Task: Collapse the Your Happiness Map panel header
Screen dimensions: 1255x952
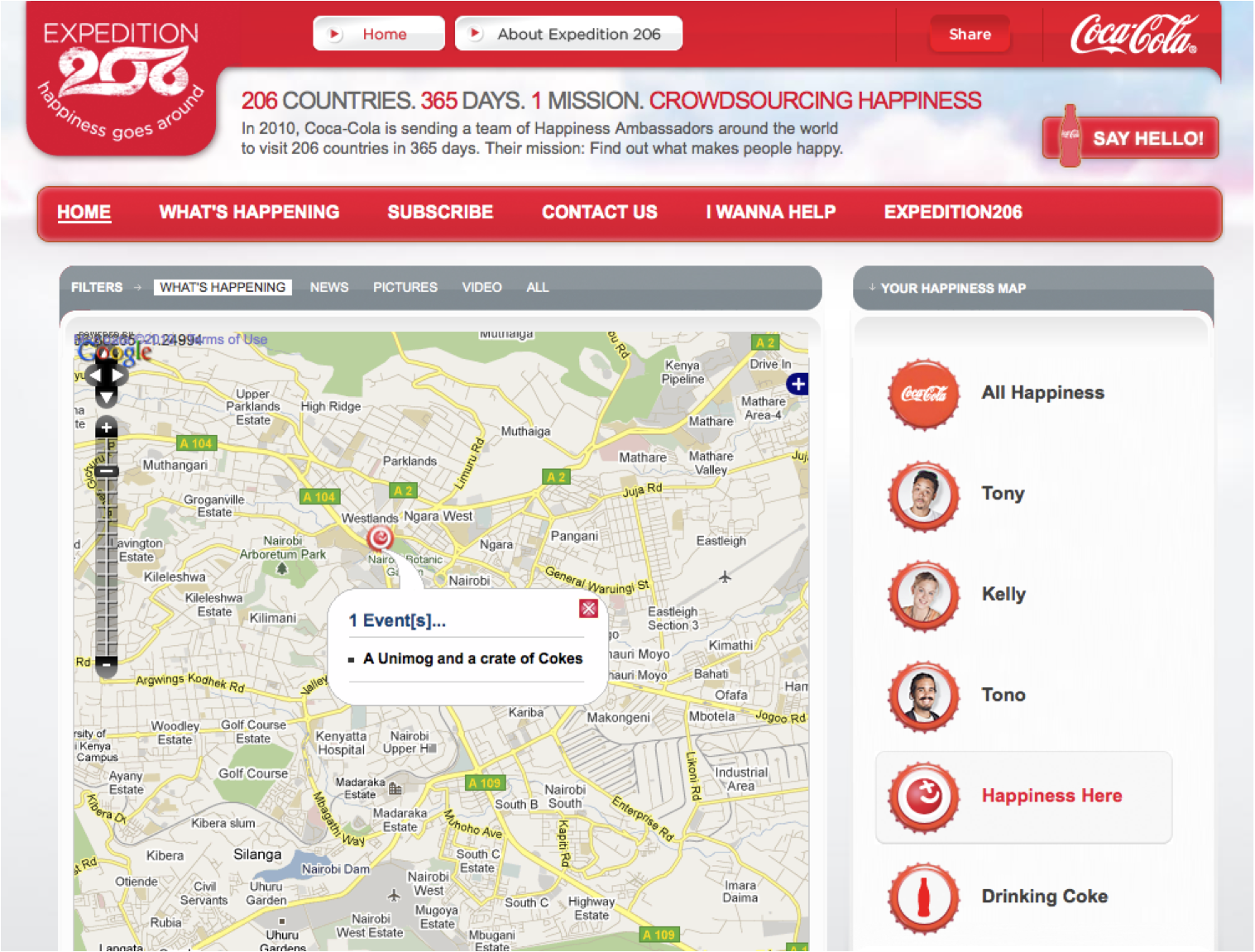Action: [x=953, y=288]
